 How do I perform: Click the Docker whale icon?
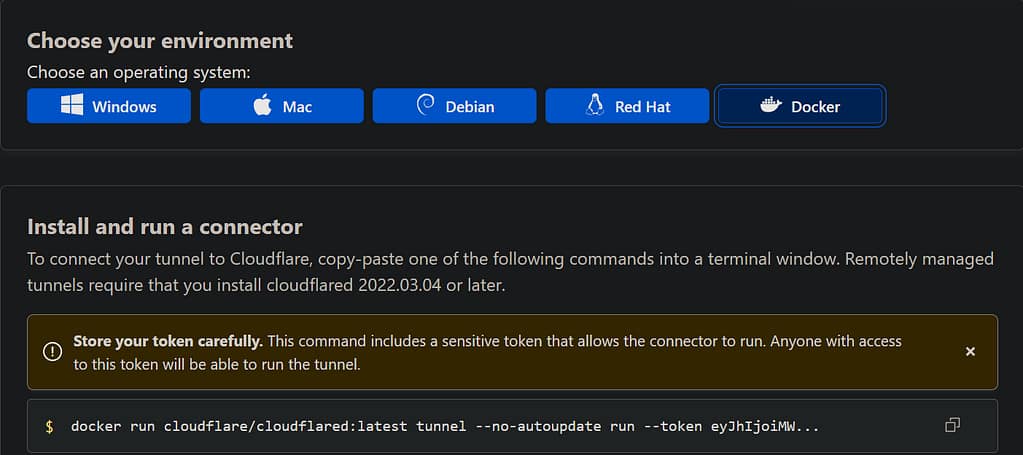tap(770, 106)
